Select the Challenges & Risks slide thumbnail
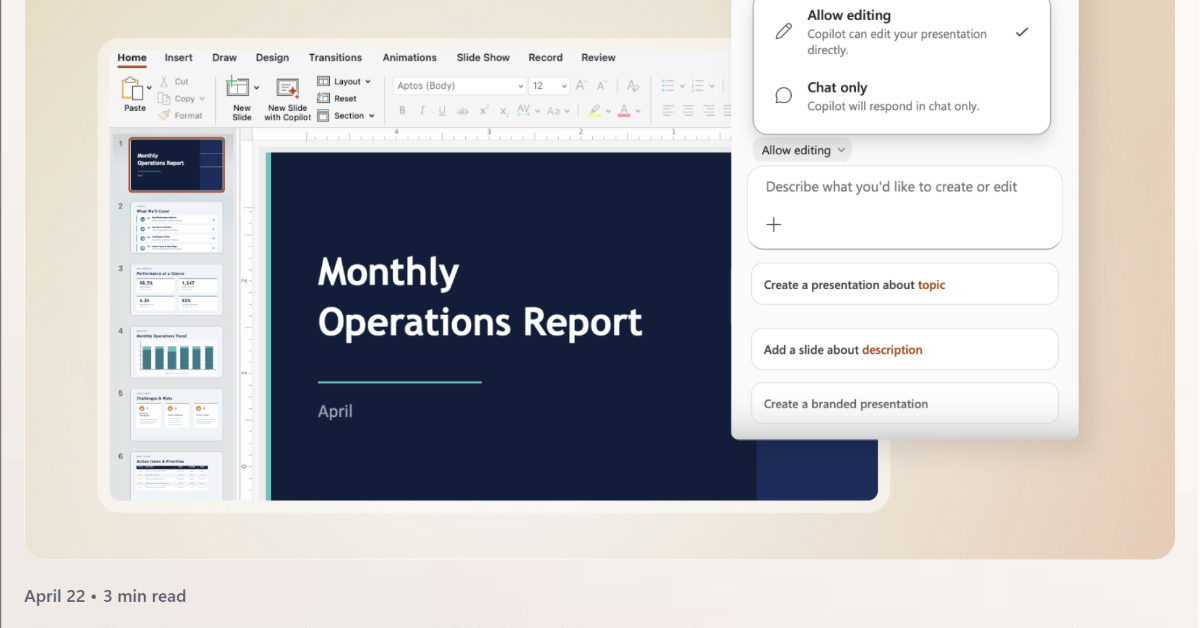1200x628 pixels. point(177,415)
